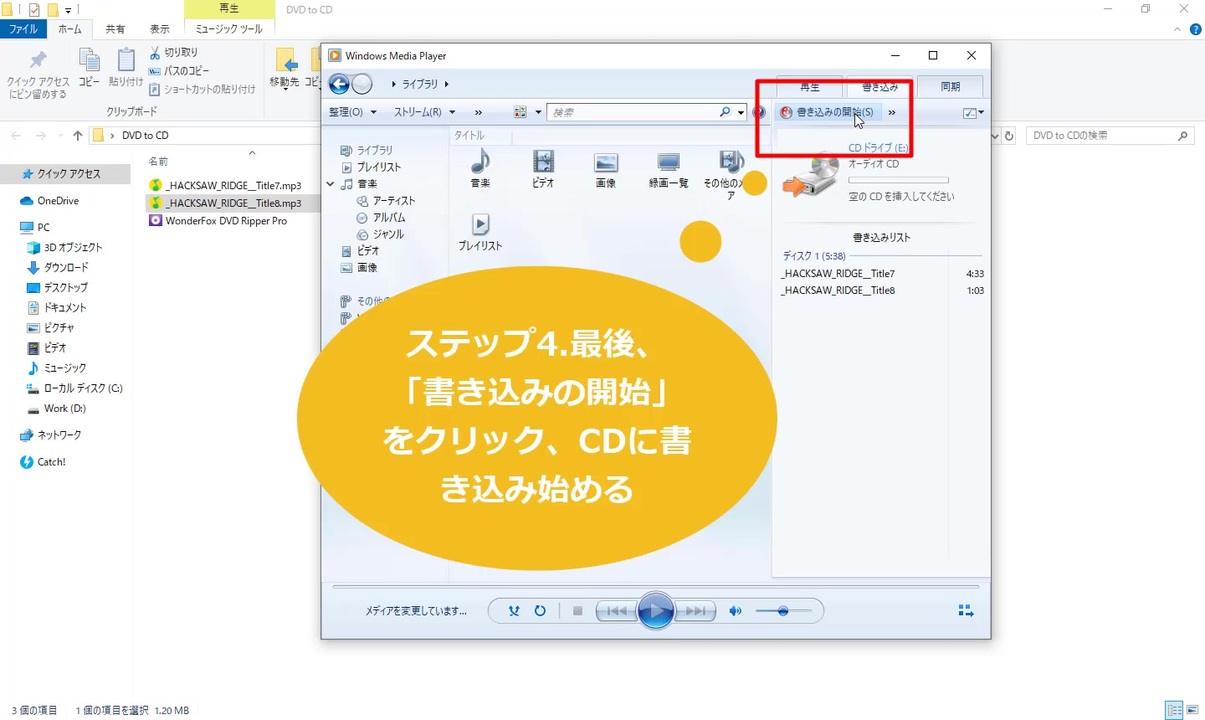Click Play button in Windows Media Player
The height and width of the screenshot is (720, 1205).
tap(655, 610)
